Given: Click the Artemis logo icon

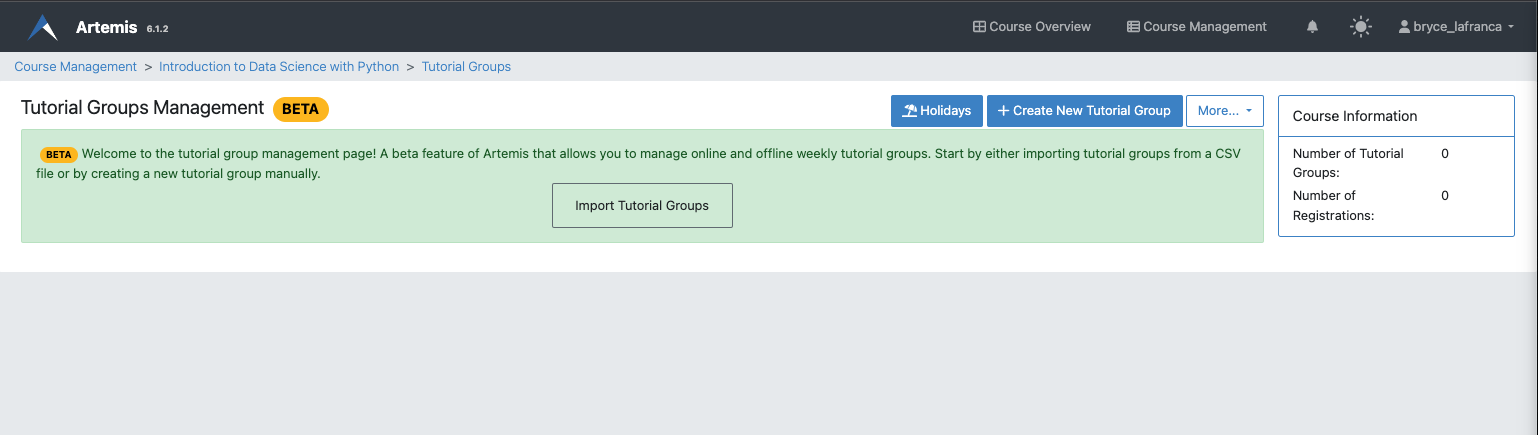Looking at the screenshot, I should coord(42,27).
